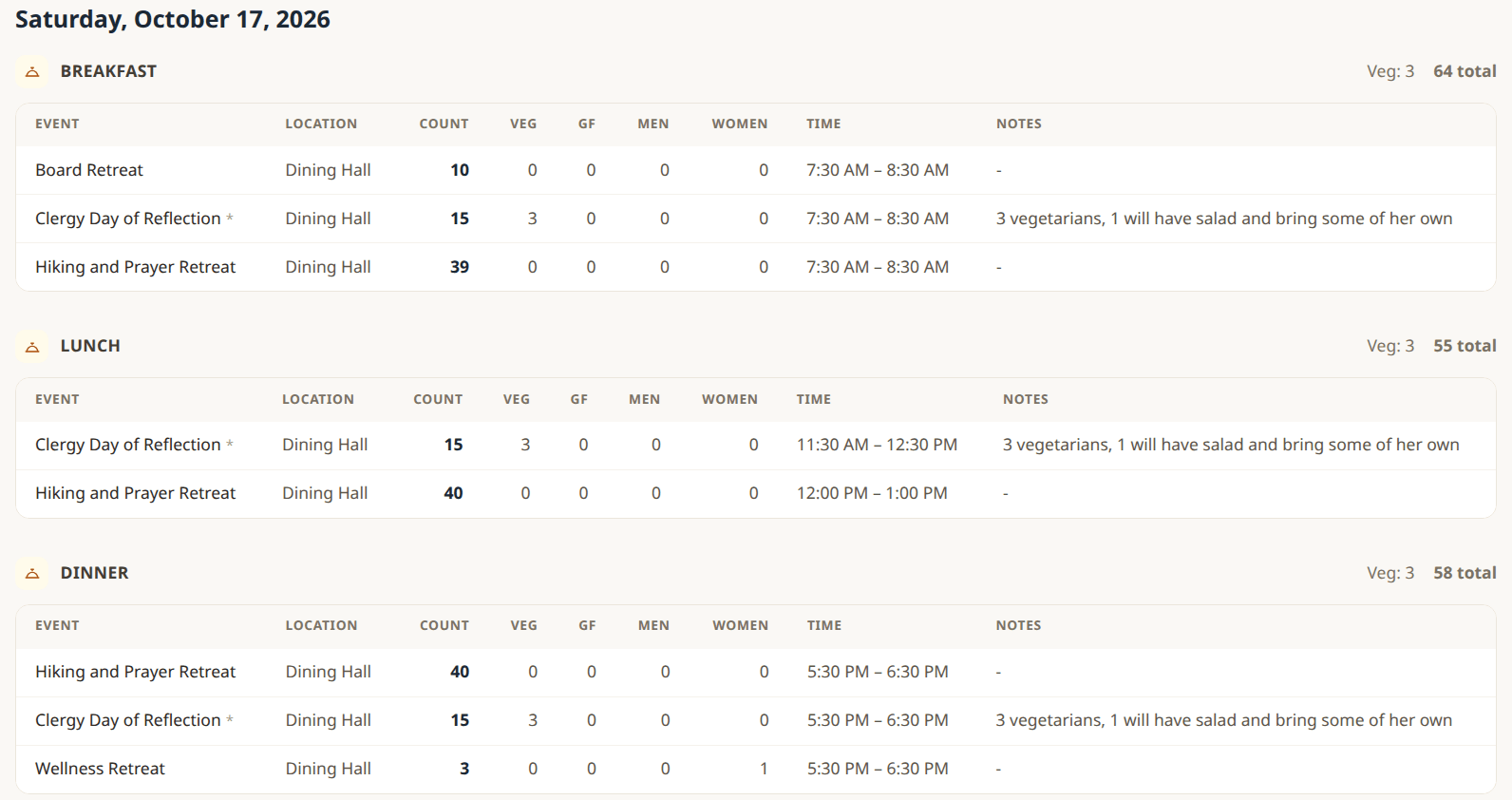
Task: Click Veg: 3 in the Breakfast header
Action: click(1390, 71)
